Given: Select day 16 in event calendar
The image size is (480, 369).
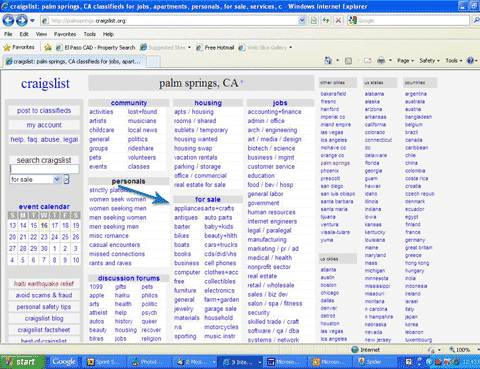Looking at the screenshot, I should coord(44,226).
